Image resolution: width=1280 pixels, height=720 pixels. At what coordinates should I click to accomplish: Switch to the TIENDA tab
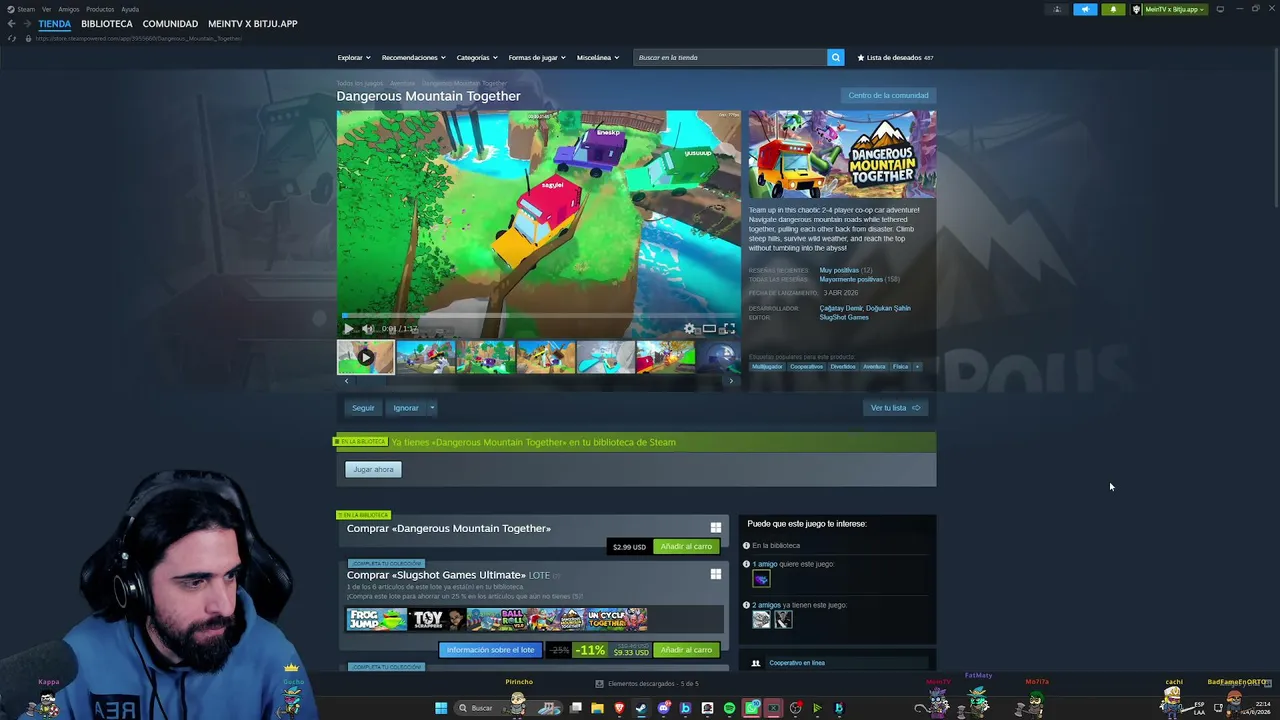click(x=55, y=23)
